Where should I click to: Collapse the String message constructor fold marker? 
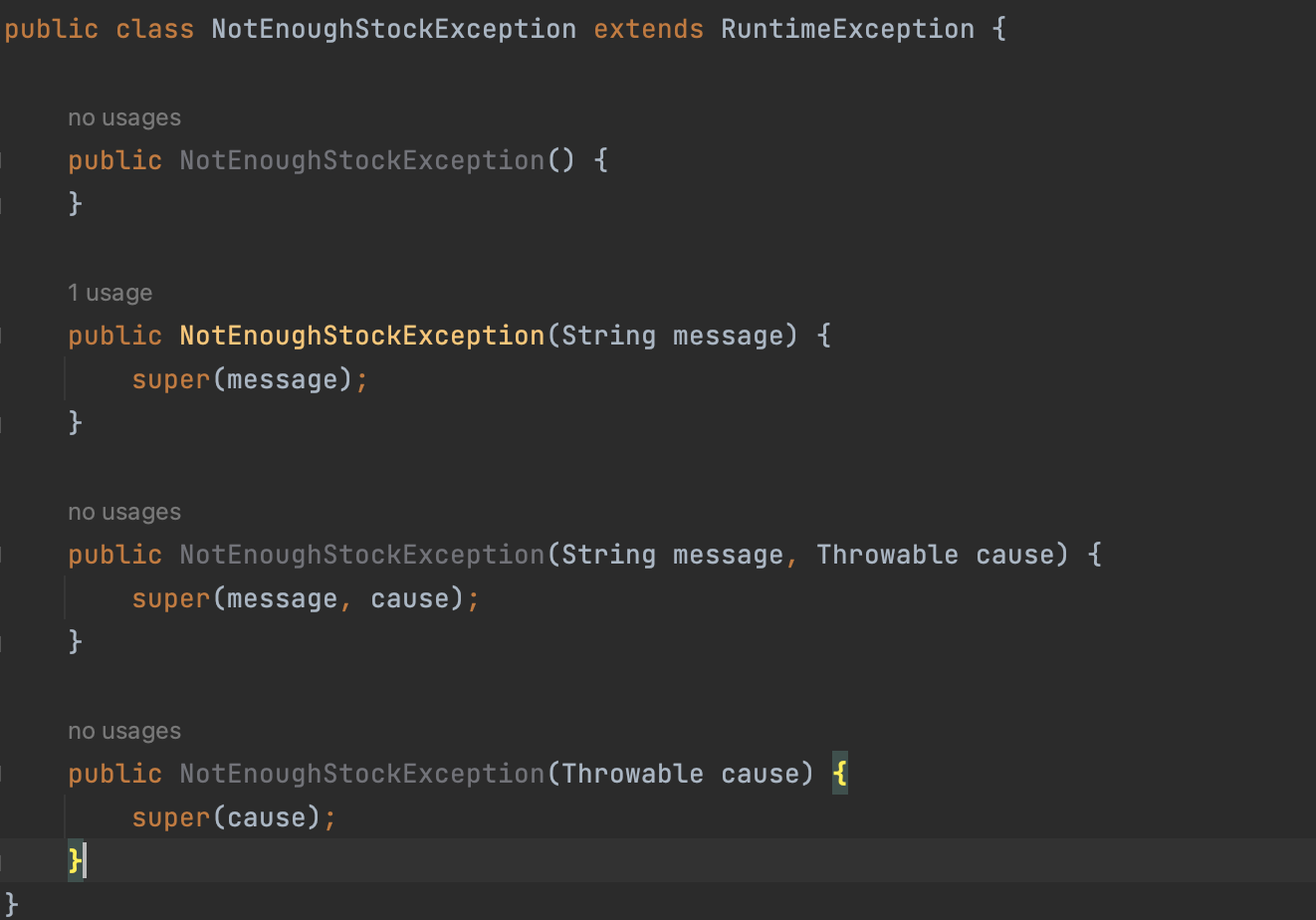(x=3, y=336)
